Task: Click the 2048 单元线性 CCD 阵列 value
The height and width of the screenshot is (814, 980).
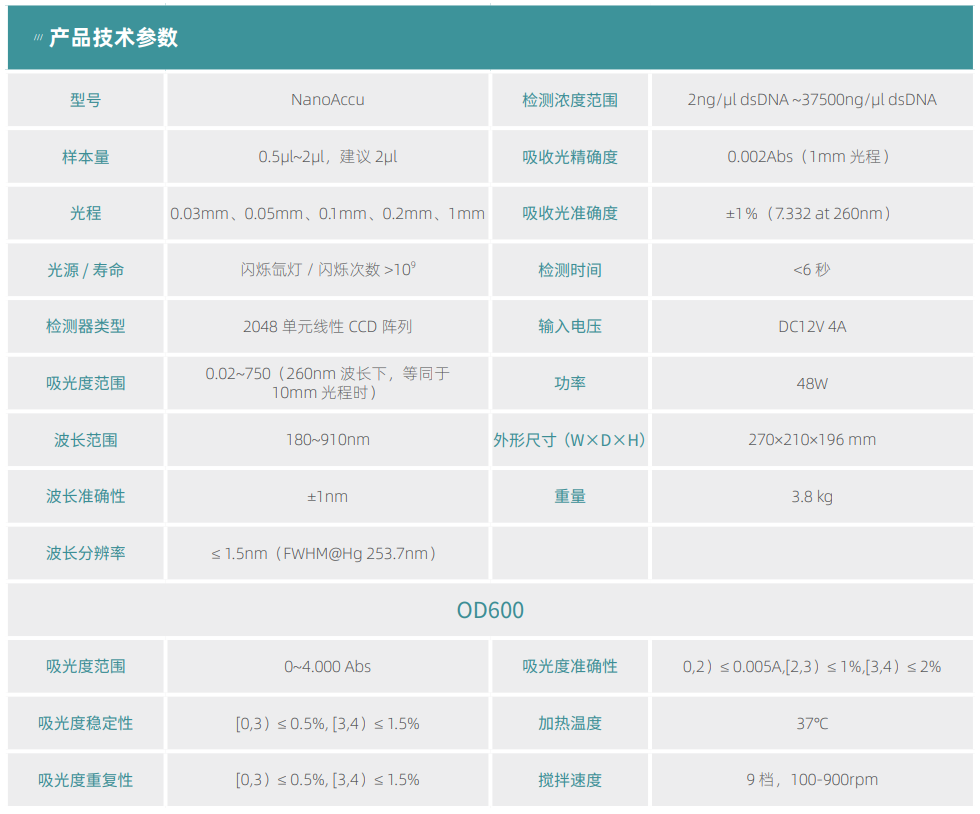Action: tap(328, 327)
